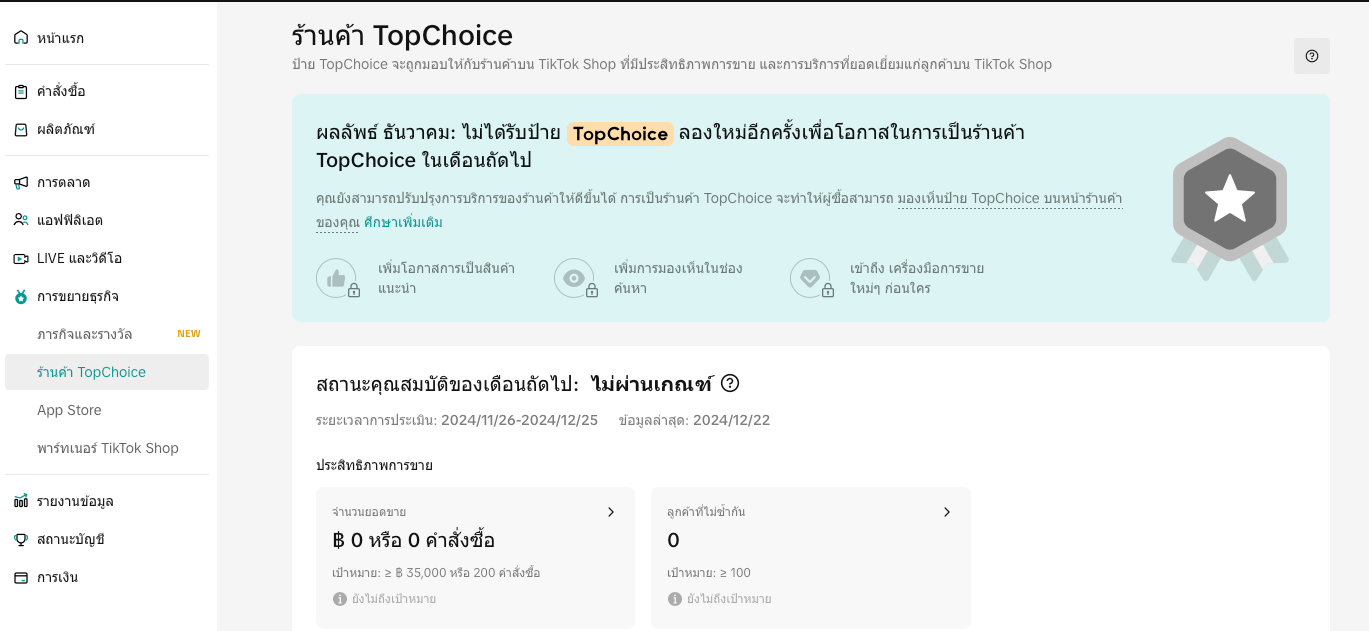
Task: Click the camera icon for LIVE และวิดีโอ
Action: (x=21, y=258)
